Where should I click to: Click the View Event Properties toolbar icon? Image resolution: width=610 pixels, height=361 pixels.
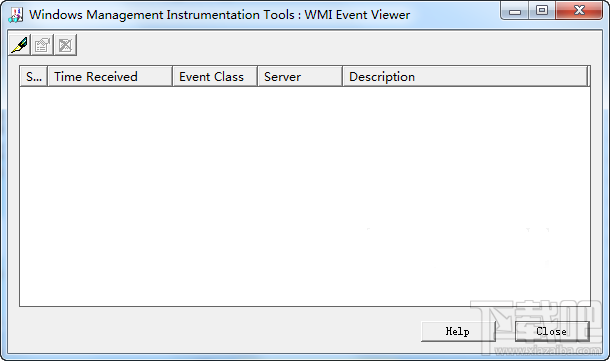[42, 45]
